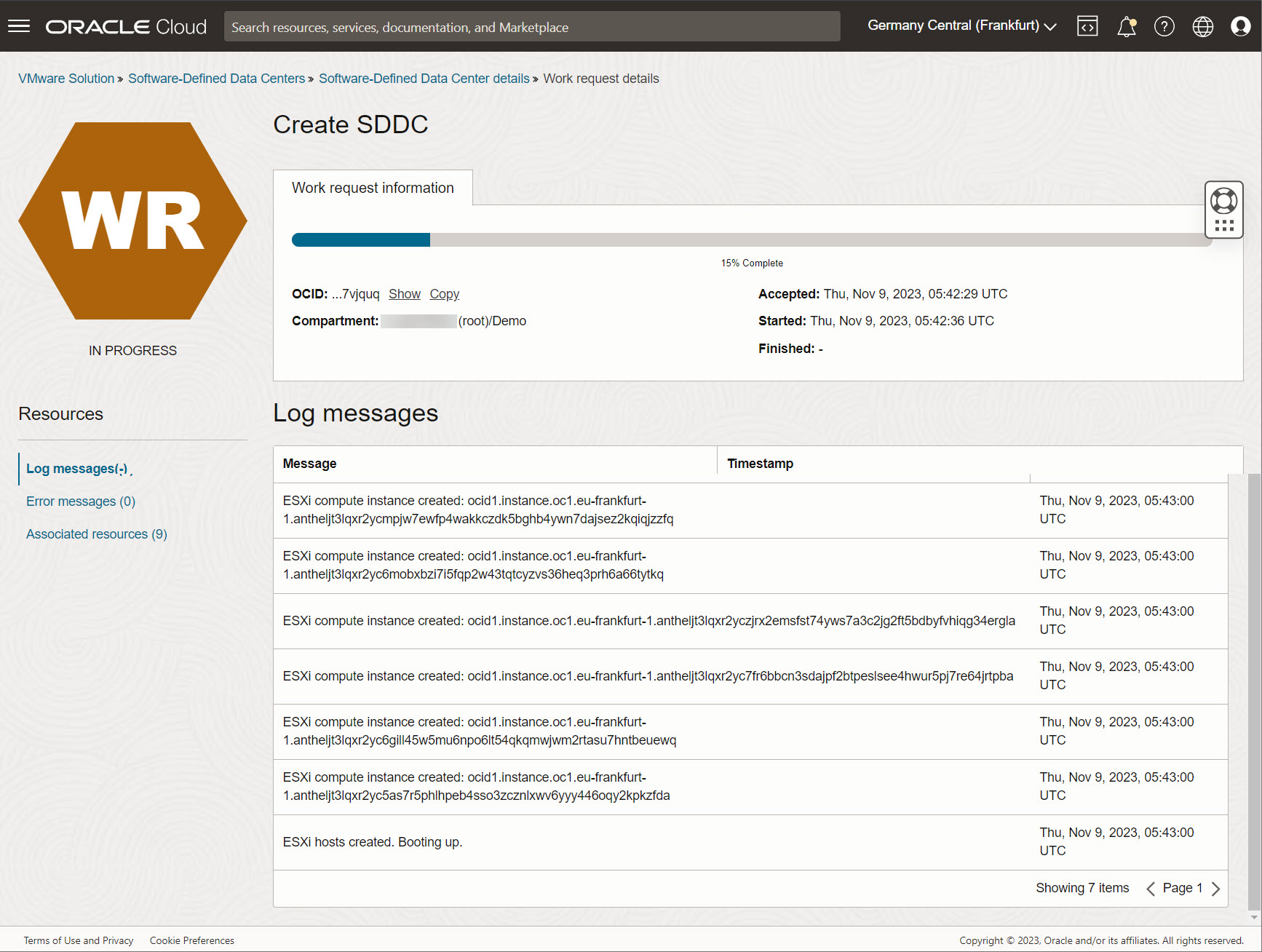The width and height of the screenshot is (1262, 952).
Task: Click the WR work request hexagon badge
Action: (132, 221)
